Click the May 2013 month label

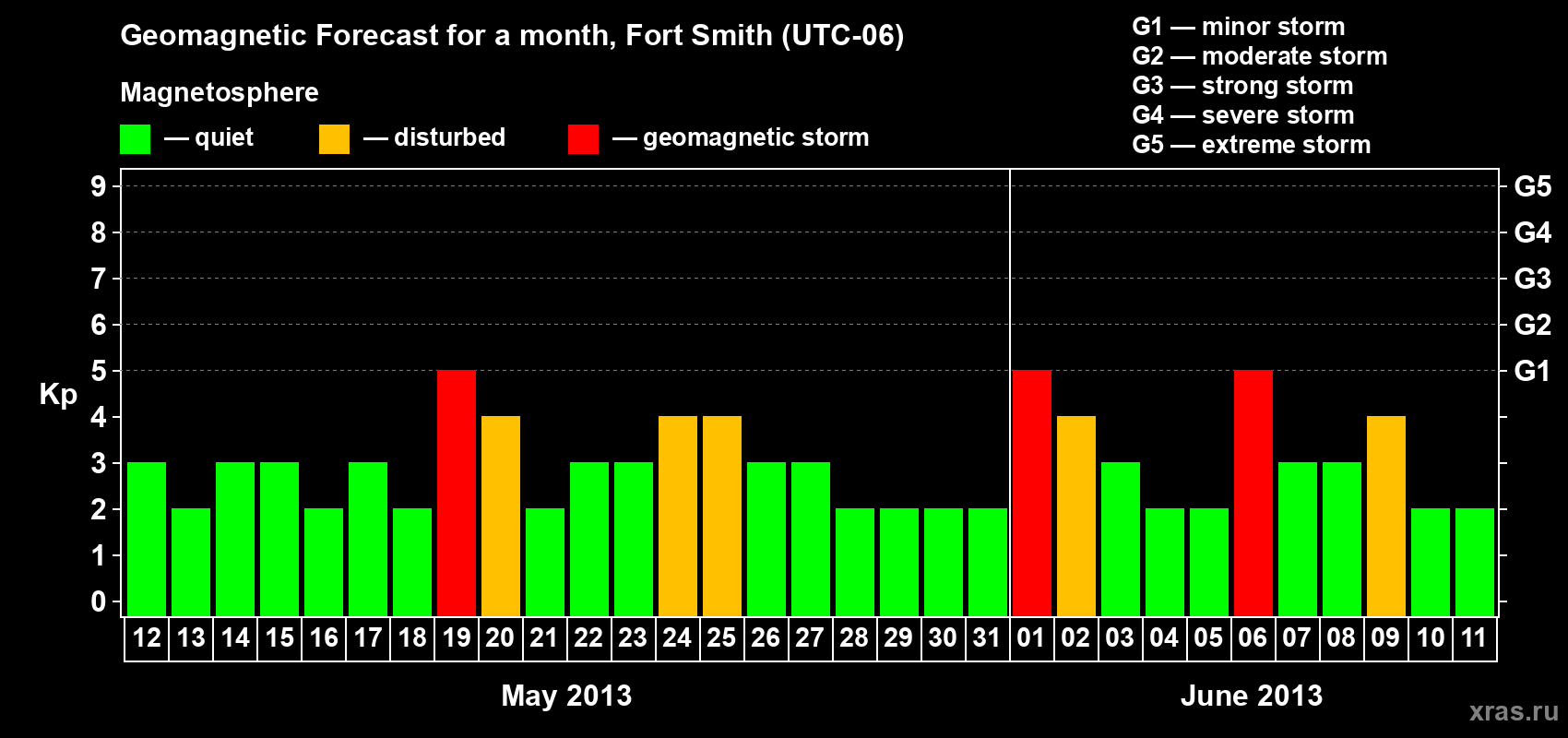coord(566,696)
